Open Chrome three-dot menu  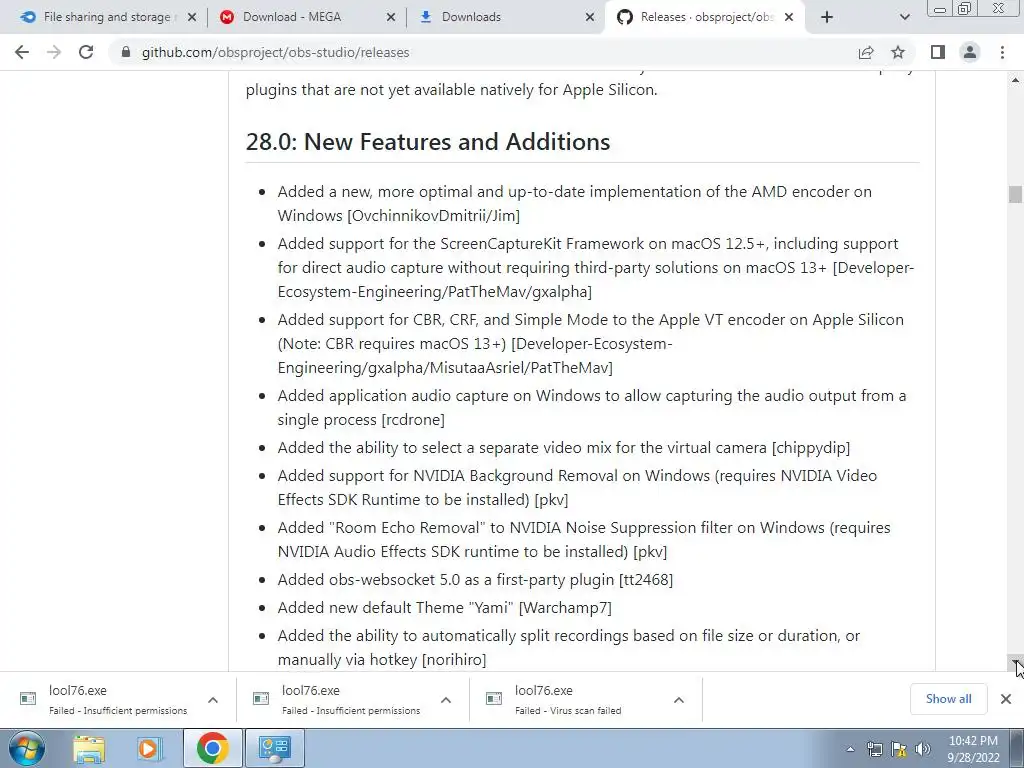[1002, 52]
